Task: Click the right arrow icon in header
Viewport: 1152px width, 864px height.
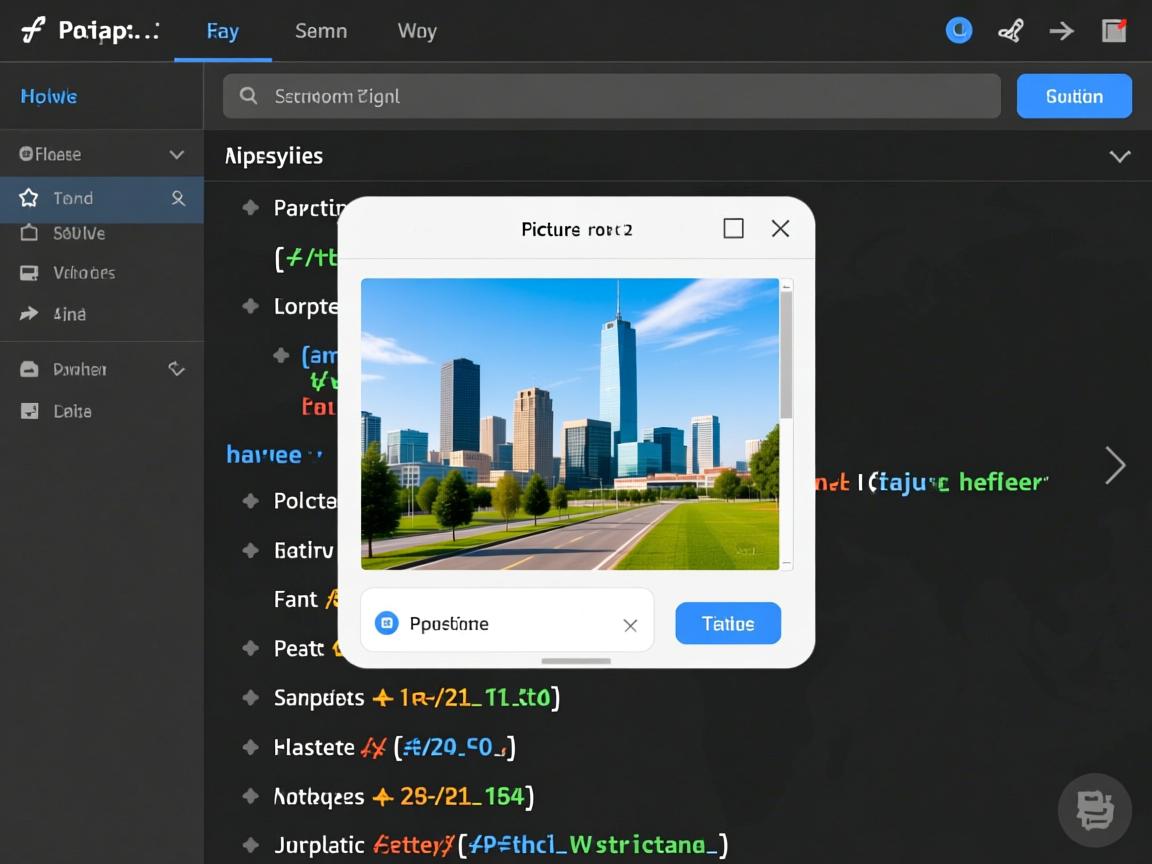Action: point(1061,31)
